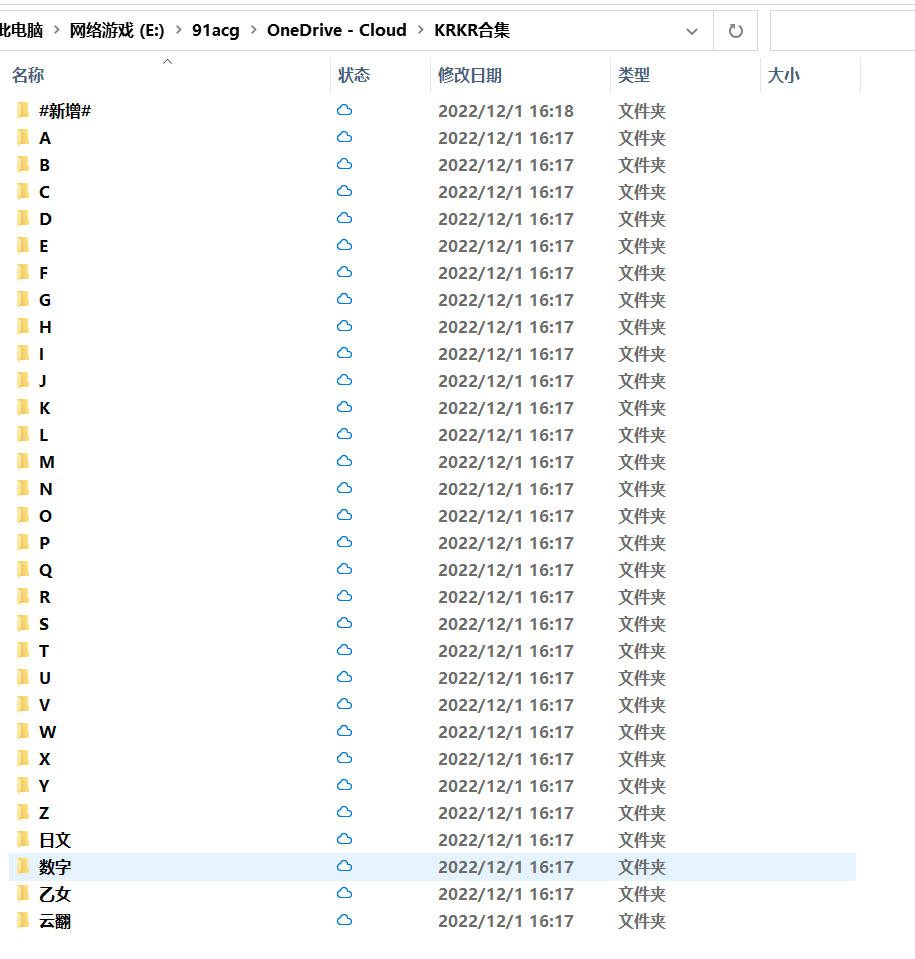Select the folder icon for M
915x959 pixels.
pos(23,462)
